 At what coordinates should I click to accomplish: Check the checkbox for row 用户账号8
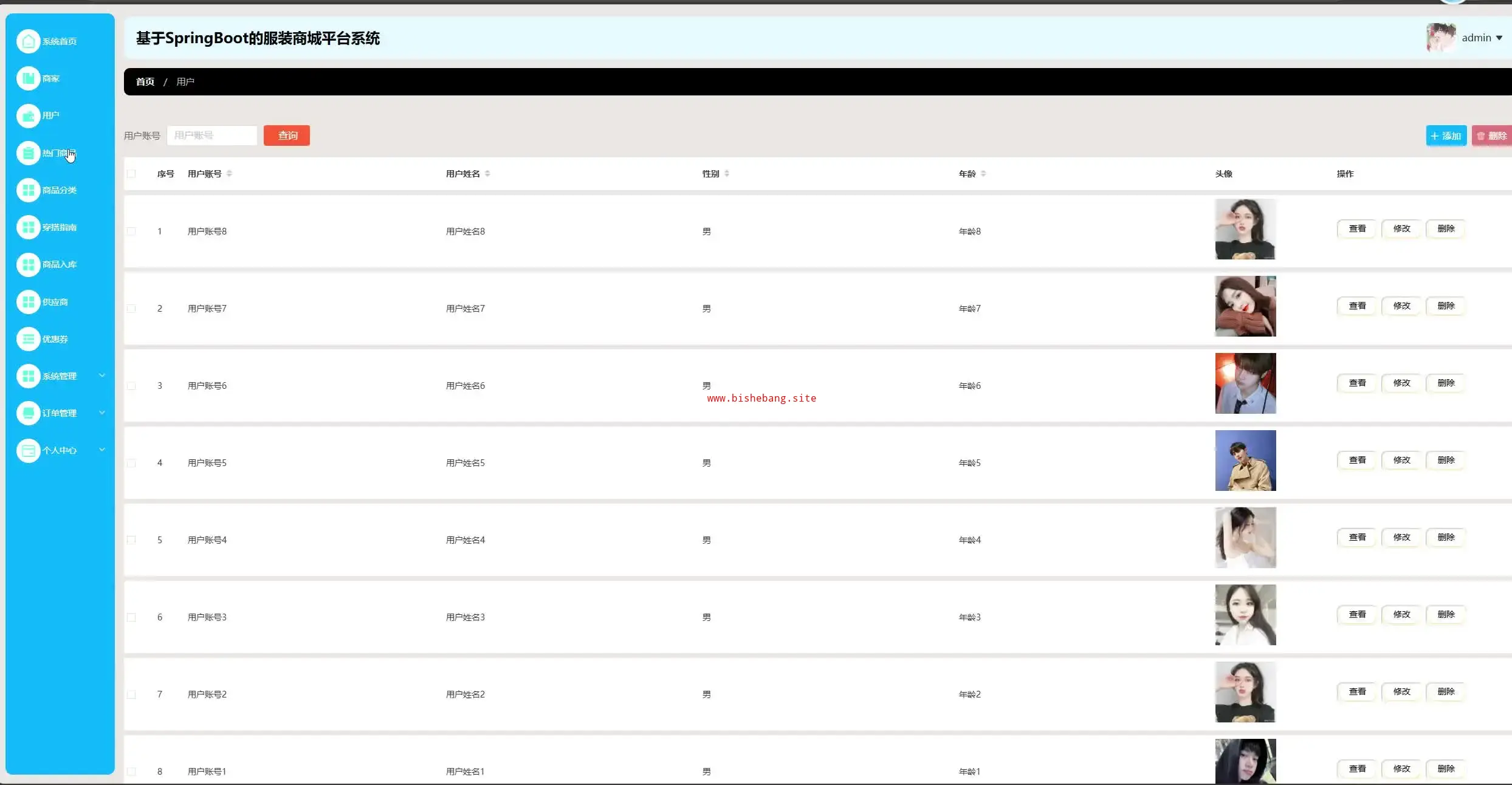131,231
